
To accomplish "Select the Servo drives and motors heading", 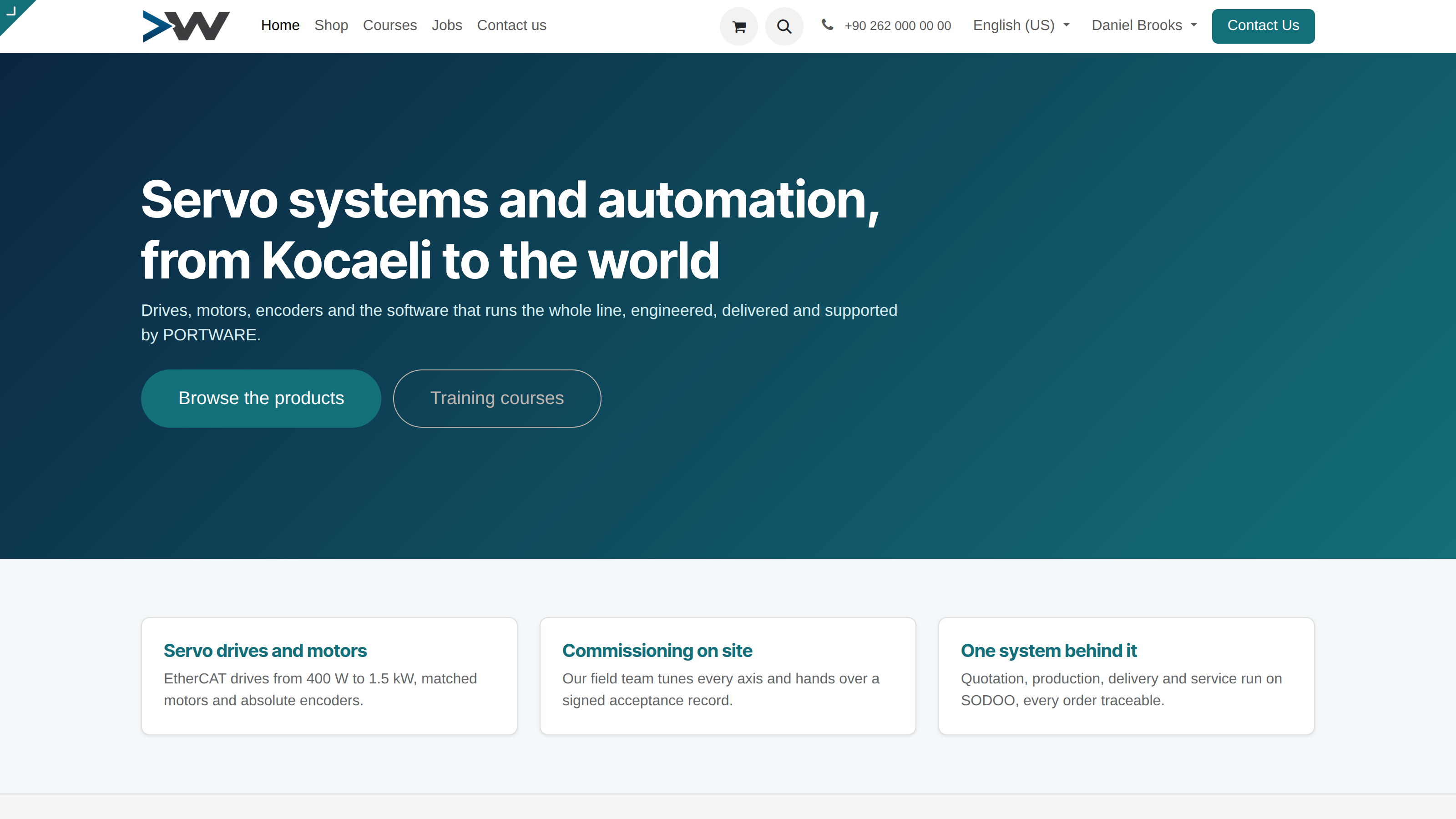I will coord(265,651).
